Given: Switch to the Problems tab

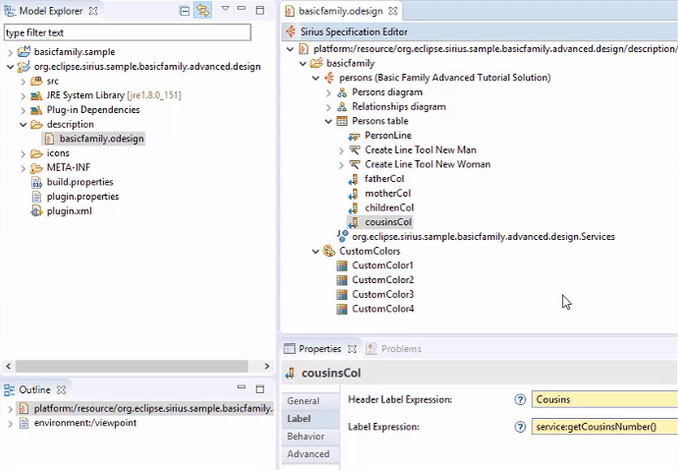Looking at the screenshot, I should click(x=400, y=349).
